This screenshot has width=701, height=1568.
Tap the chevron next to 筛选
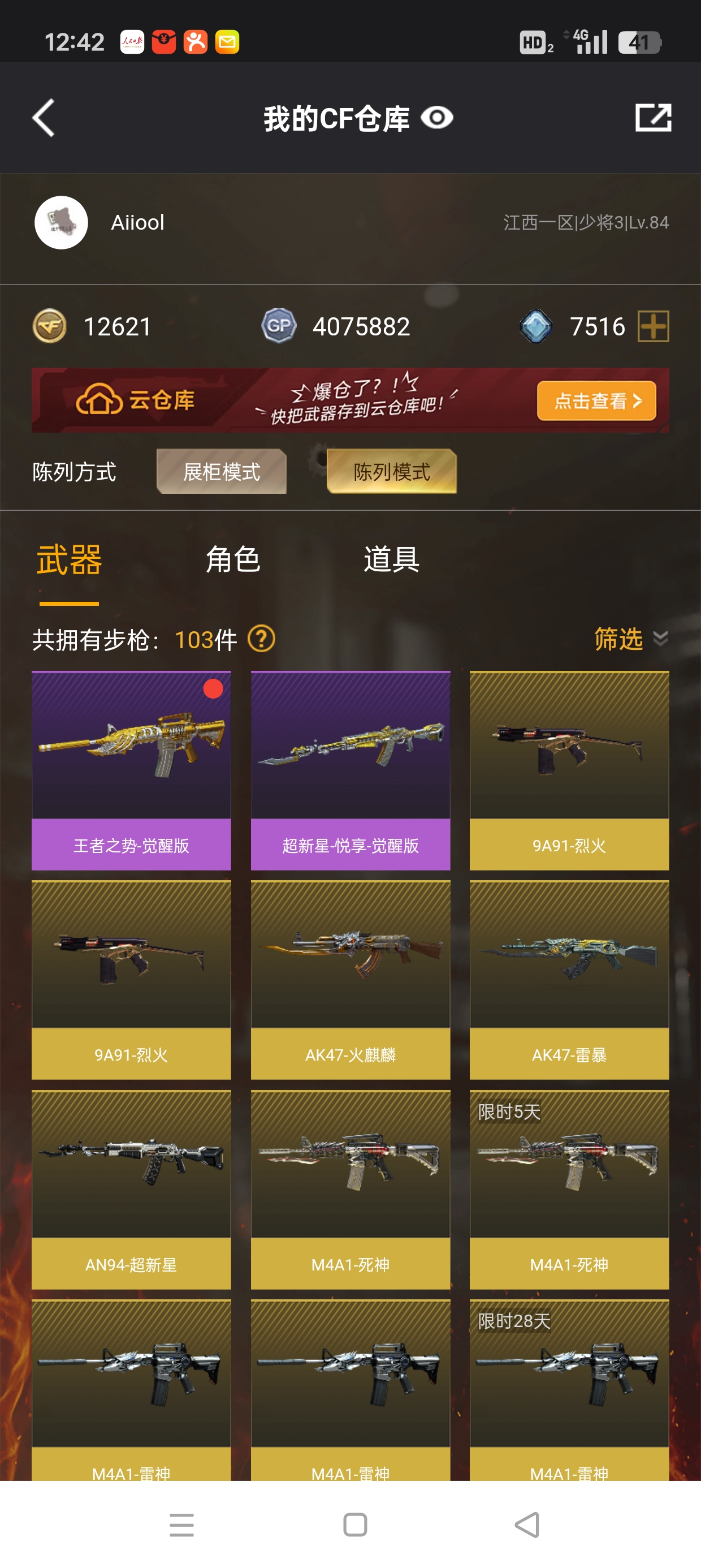click(x=660, y=639)
